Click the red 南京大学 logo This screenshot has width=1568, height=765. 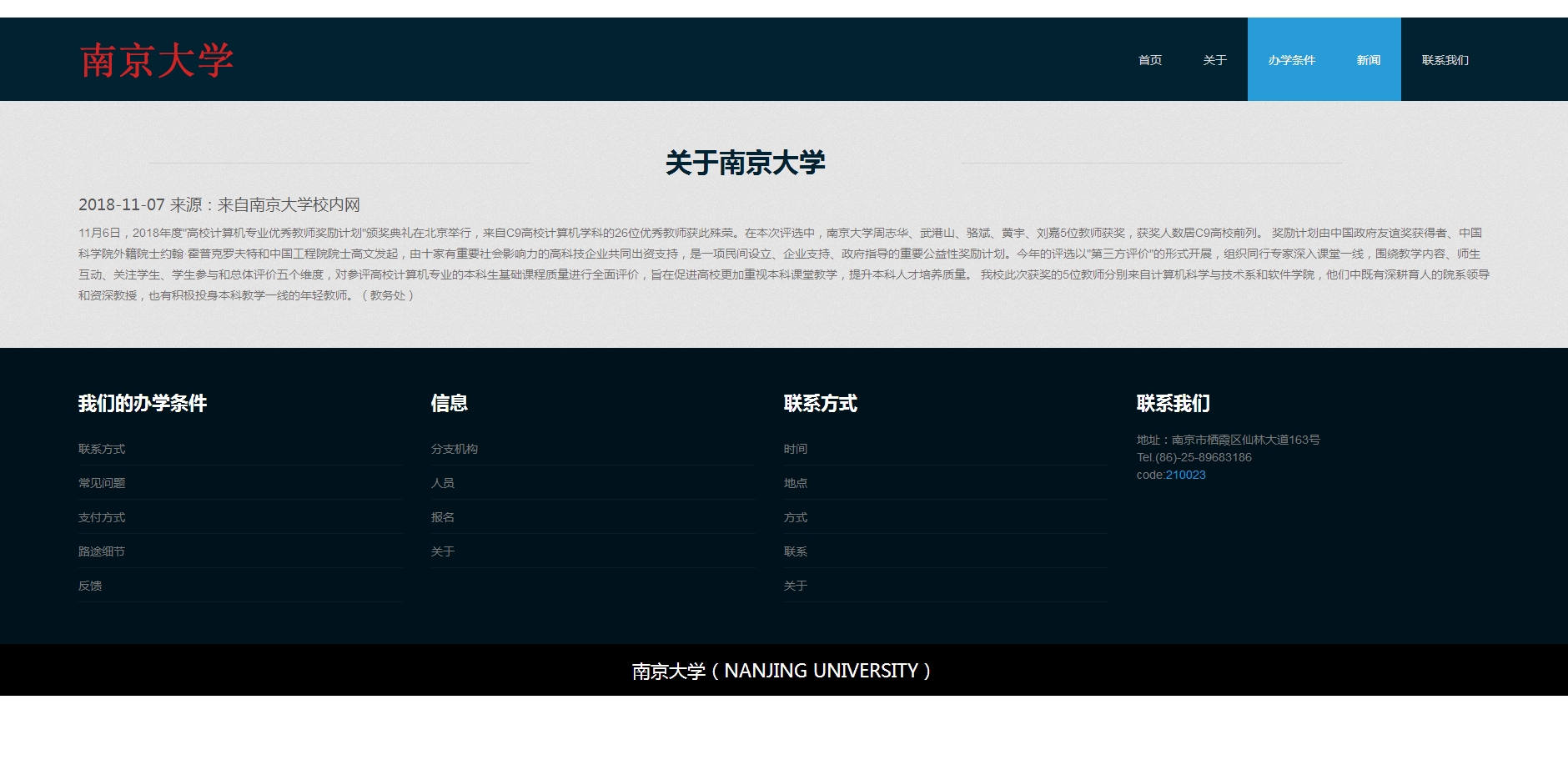(x=156, y=61)
